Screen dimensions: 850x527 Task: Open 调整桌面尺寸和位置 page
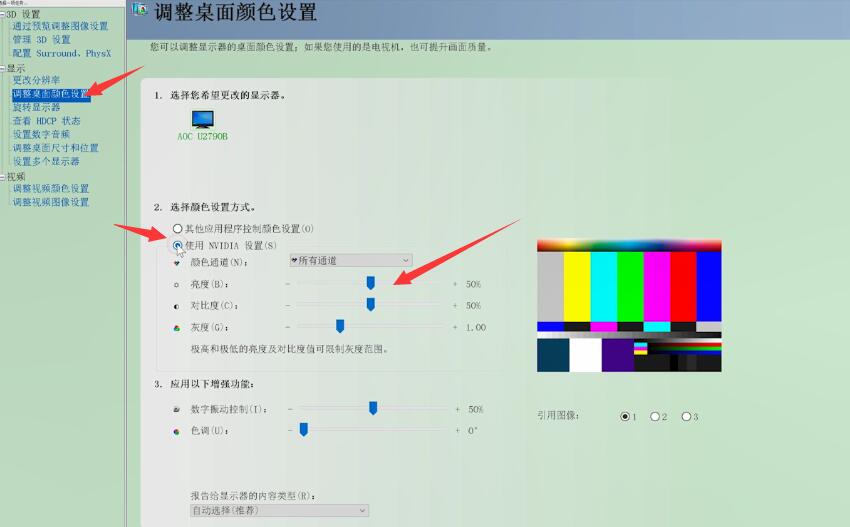click(55, 148)
